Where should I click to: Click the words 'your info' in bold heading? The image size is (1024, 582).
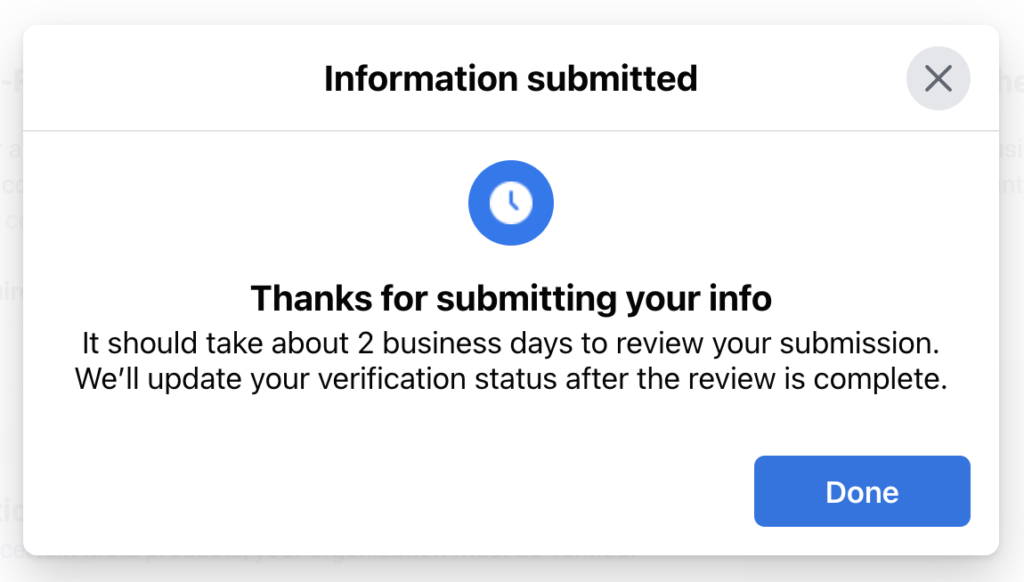point(699,299)
